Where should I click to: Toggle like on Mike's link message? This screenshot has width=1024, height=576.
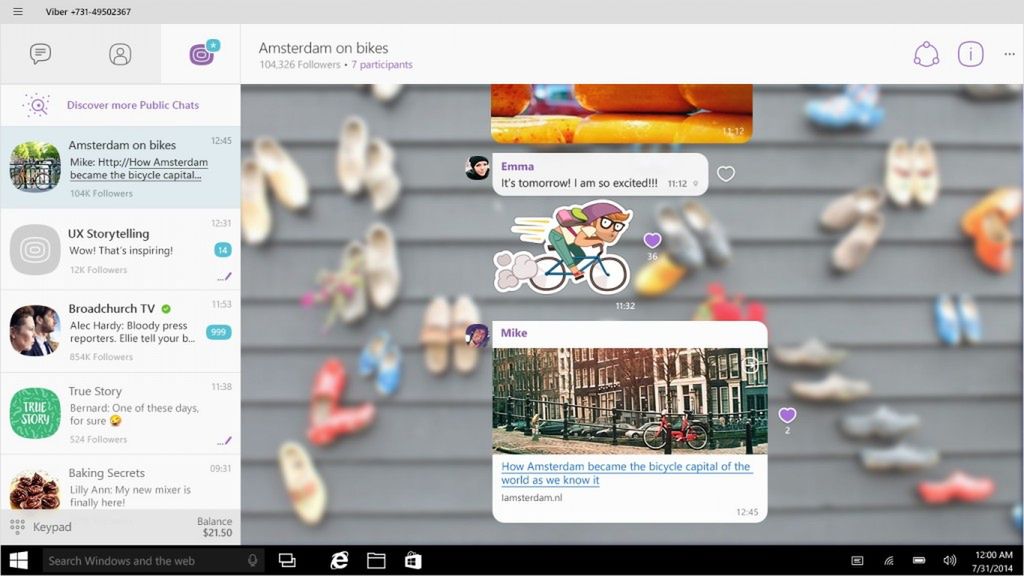click(787, 415)
